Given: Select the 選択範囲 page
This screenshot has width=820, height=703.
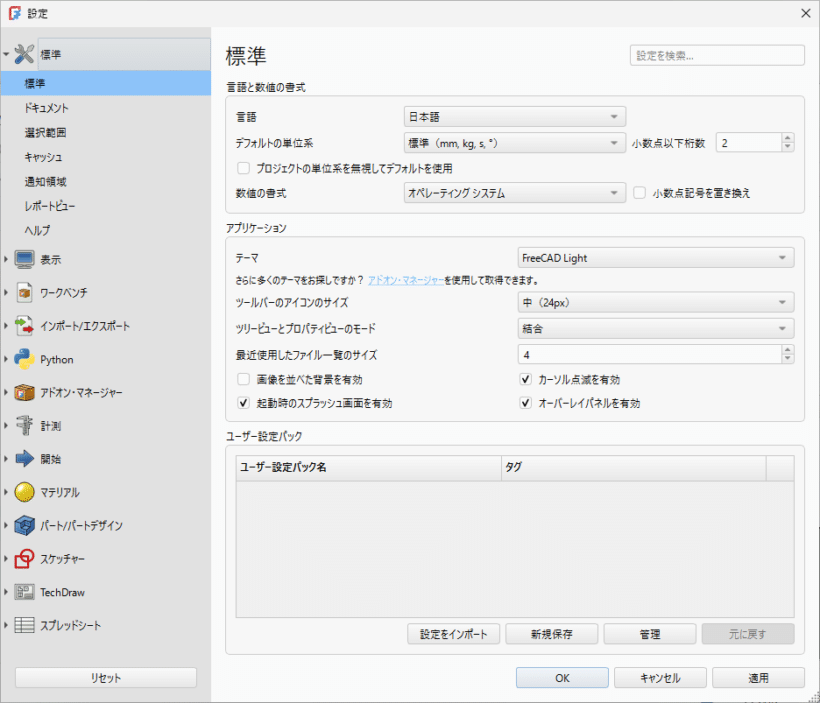Looking at the screenshot, I should [106, 132].
